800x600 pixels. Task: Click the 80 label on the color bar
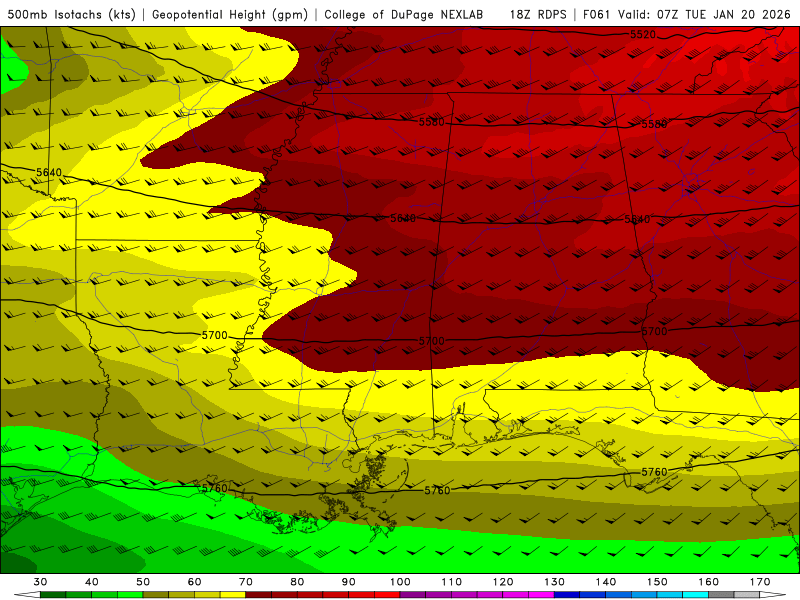tap(297, 582)
